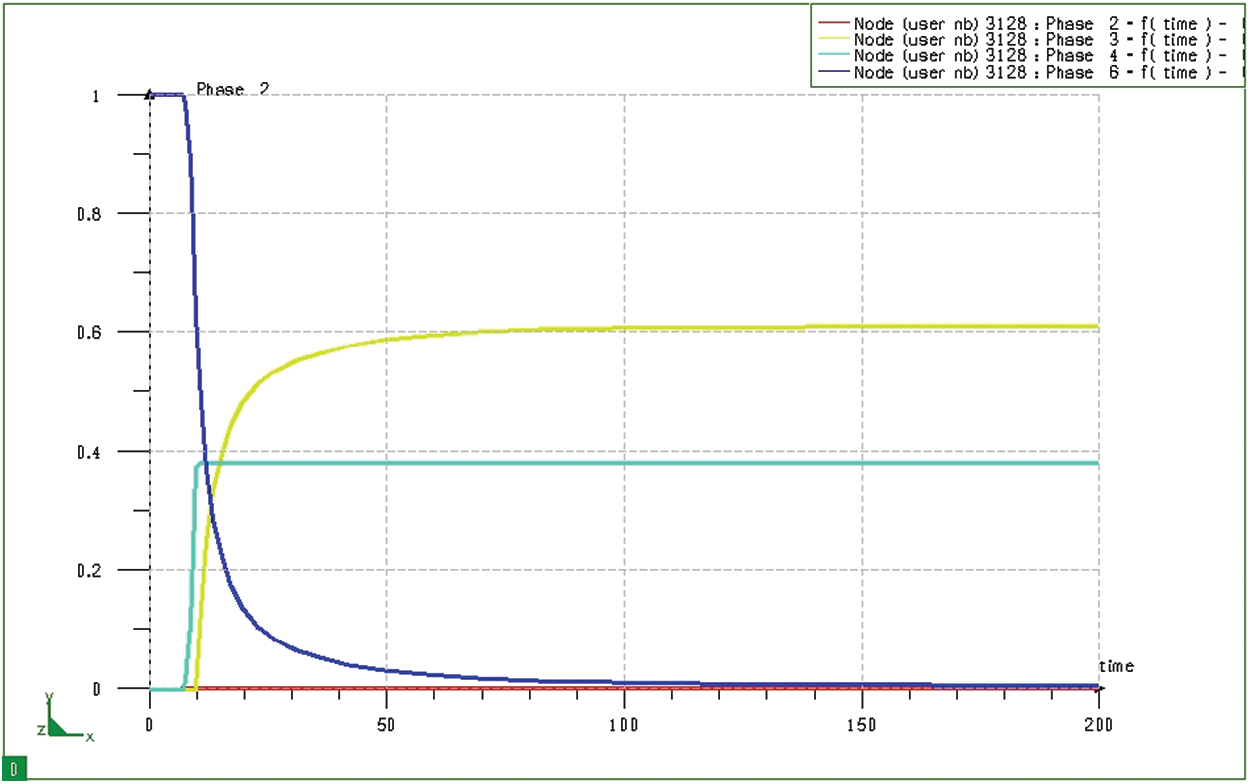1250x784 pixels.
Task: Click the arrow marker atop the vertical axis
Action: pyautogui.click(x=150, y=94)
